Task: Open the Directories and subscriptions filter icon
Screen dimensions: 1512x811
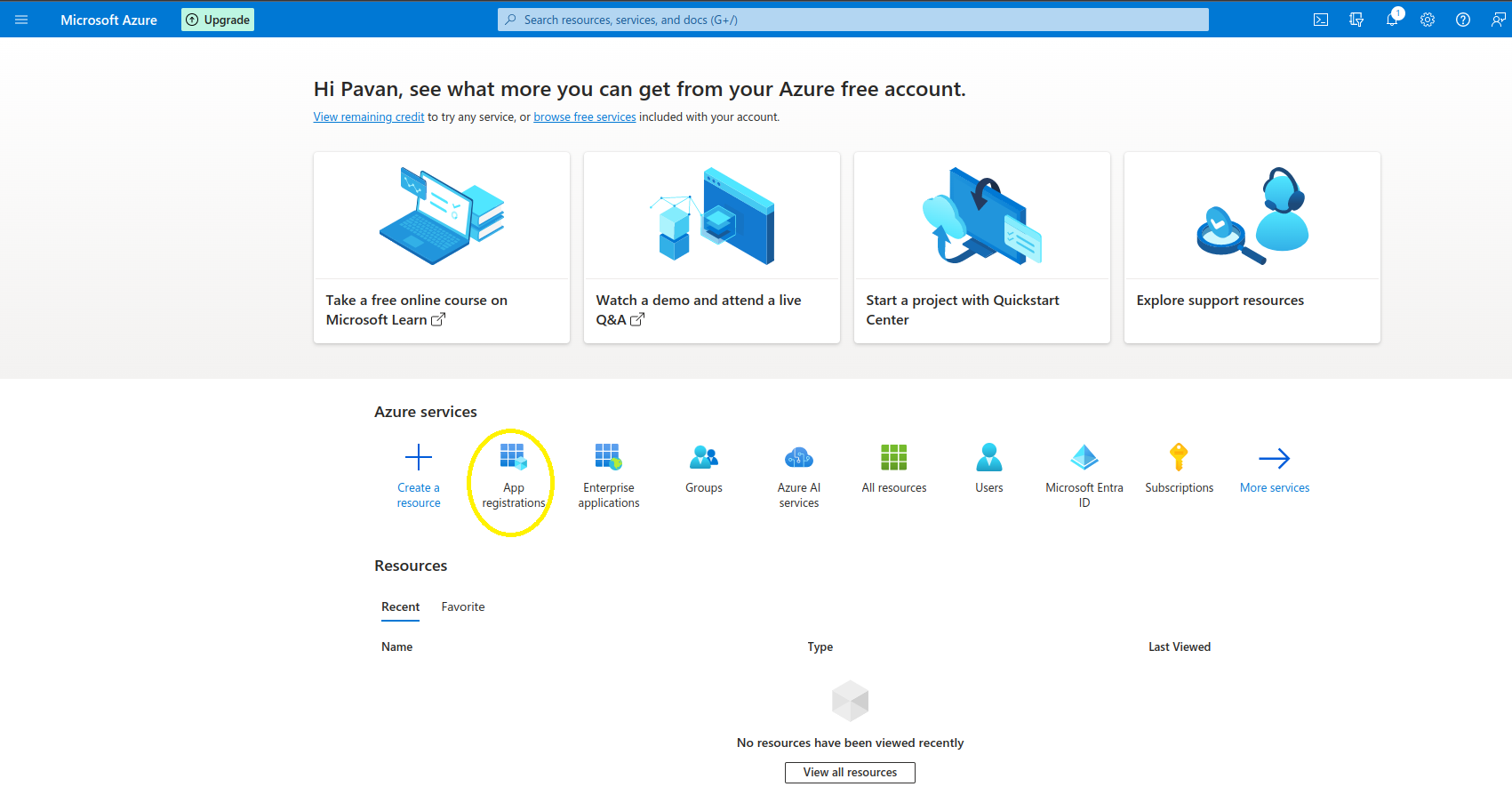Action: (1356, 20)
